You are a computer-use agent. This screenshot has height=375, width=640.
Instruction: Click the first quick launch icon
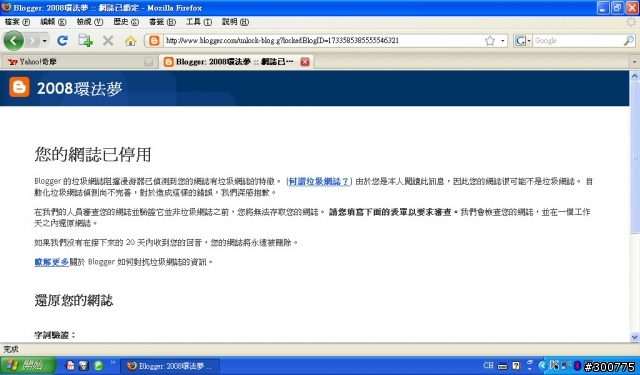click(70, 365)
